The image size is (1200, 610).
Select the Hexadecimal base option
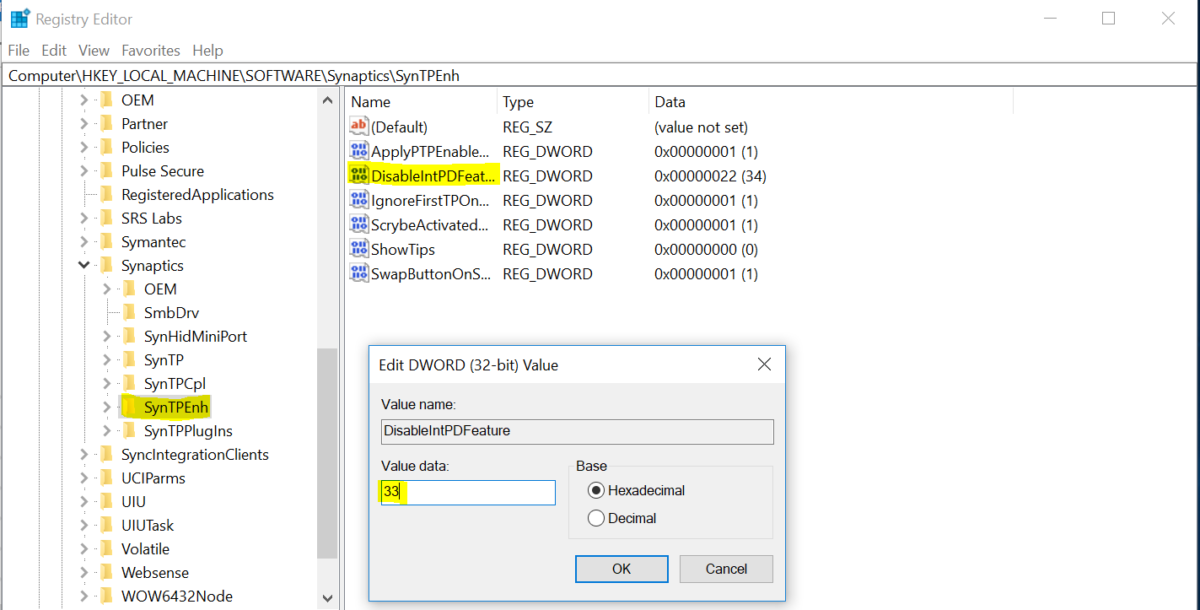(597, 490)
